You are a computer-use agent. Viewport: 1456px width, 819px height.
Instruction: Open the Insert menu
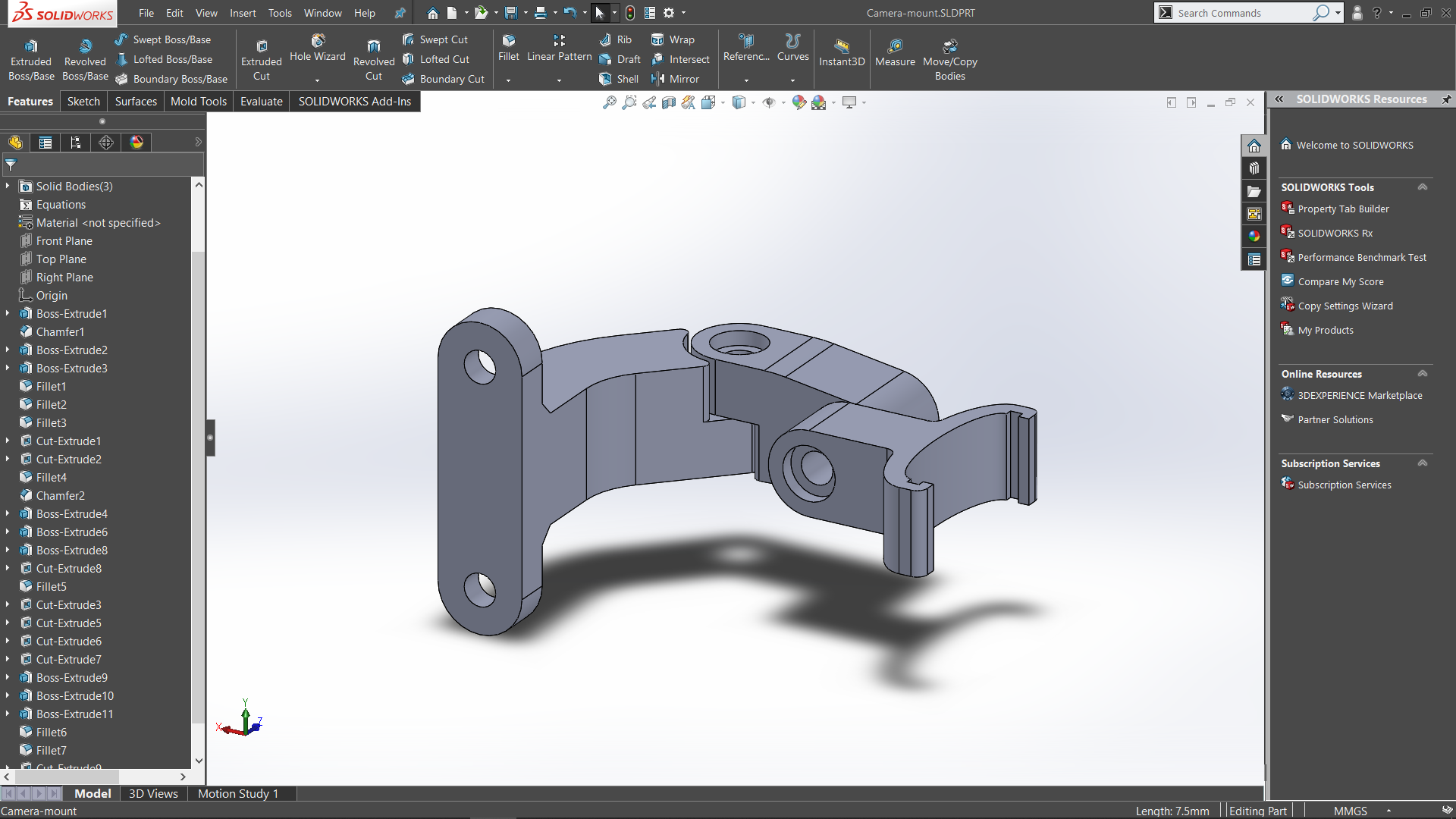(x=243, y=13)
